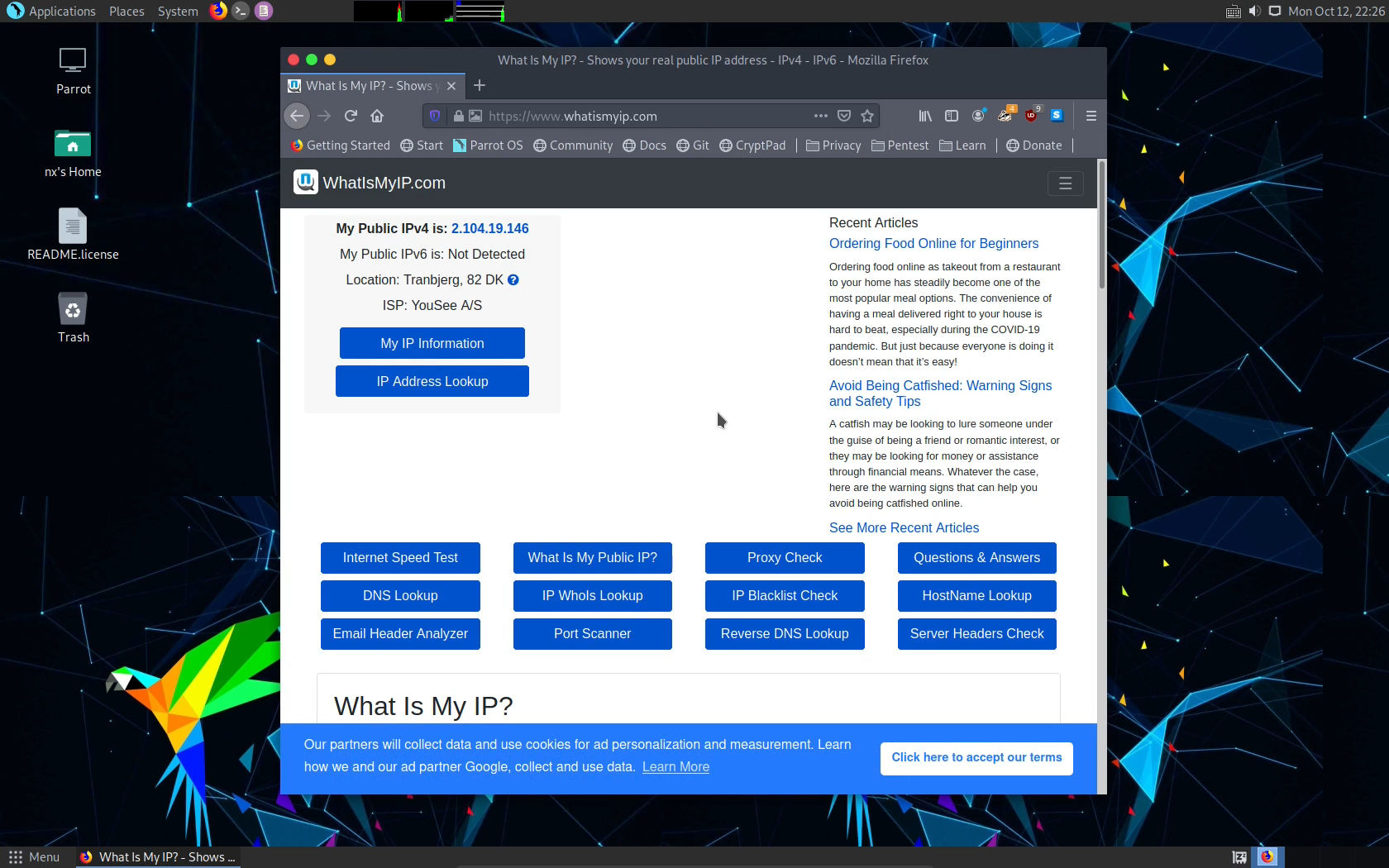Open the keyboard layout indicator in panel
Screen dimensions: 1389x868
click(x=1233, y=11)
